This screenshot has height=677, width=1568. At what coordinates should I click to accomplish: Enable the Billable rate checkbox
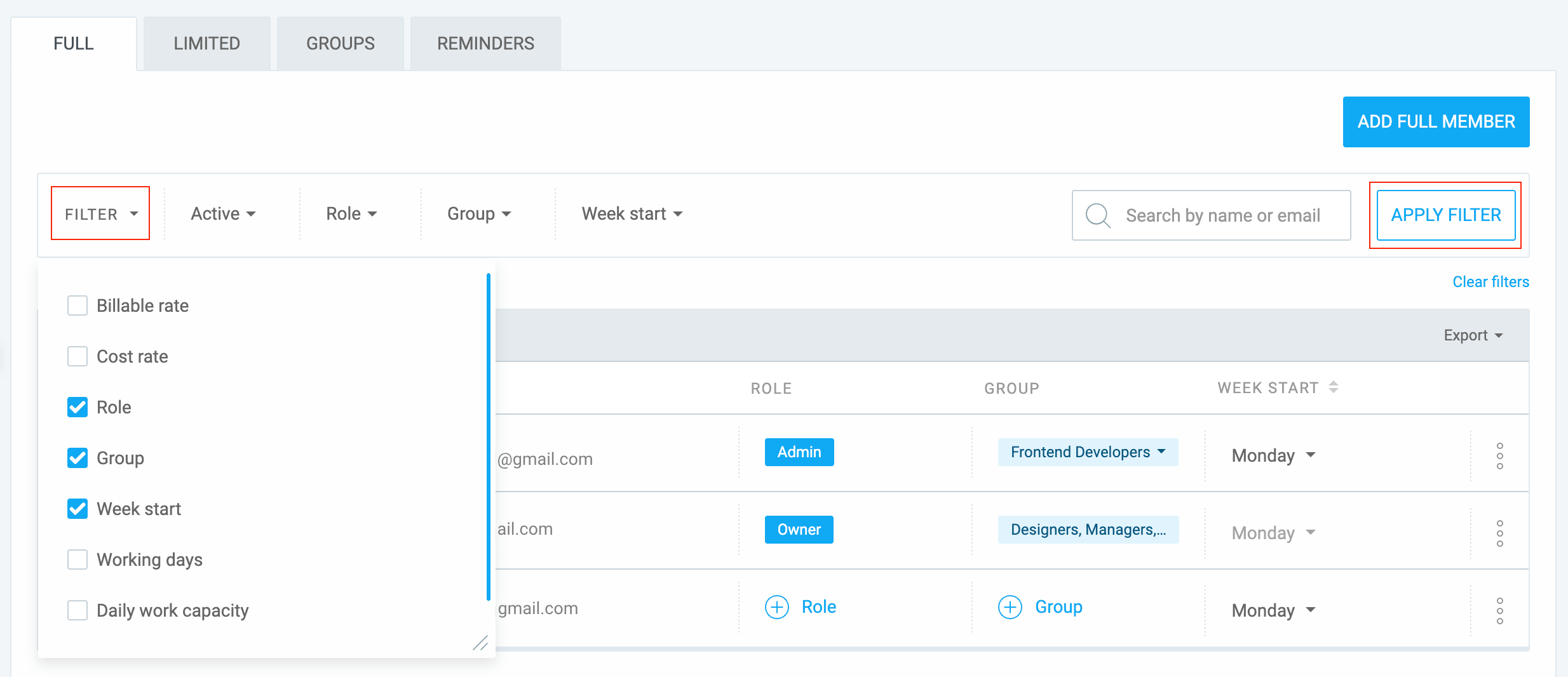pos(78,305)
